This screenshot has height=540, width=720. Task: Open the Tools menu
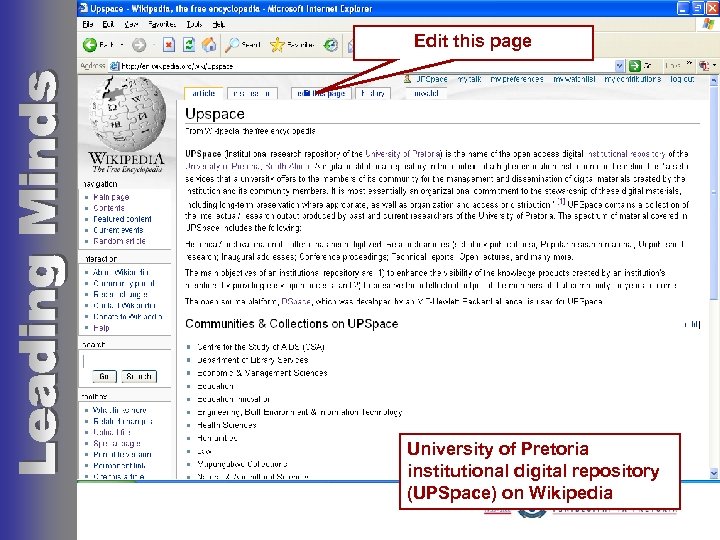[194, 24]
